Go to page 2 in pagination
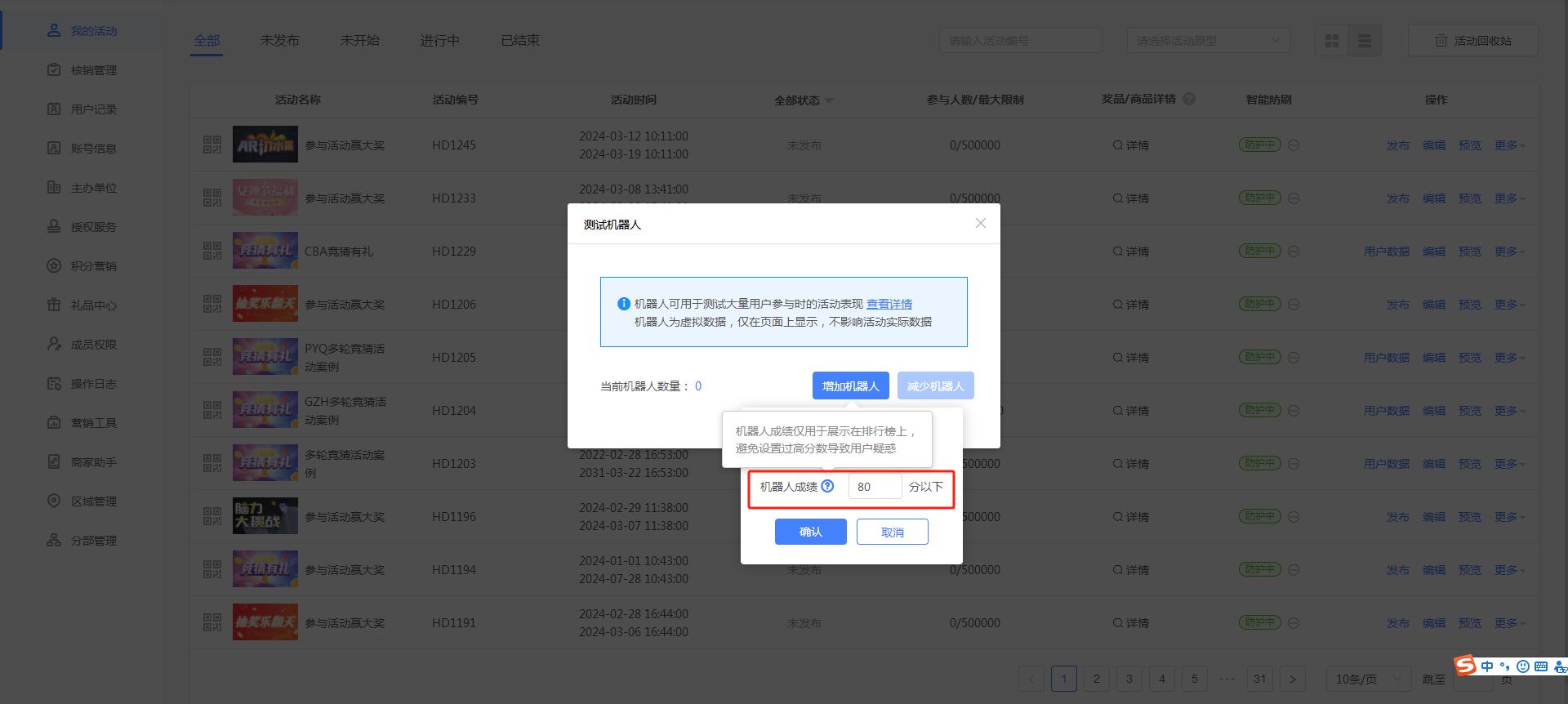1568x704 pixels. 1096,679
